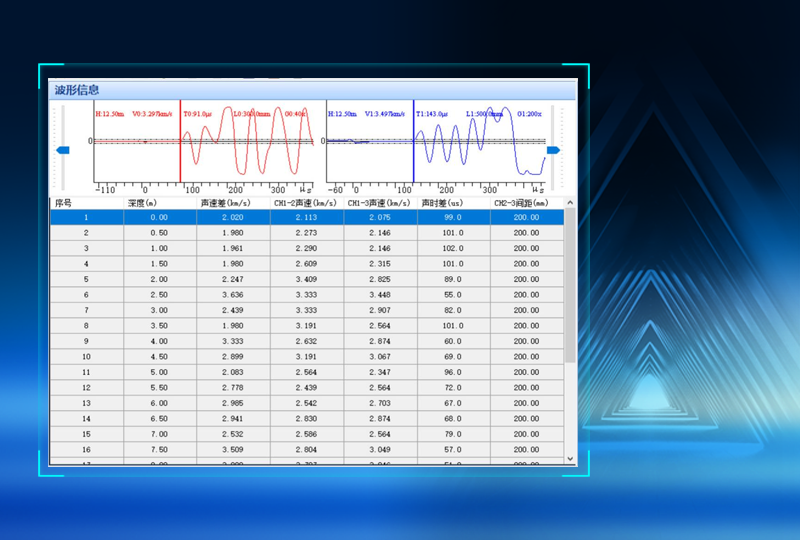Click the scrollbar up arrow of the table

pos(571,203)
